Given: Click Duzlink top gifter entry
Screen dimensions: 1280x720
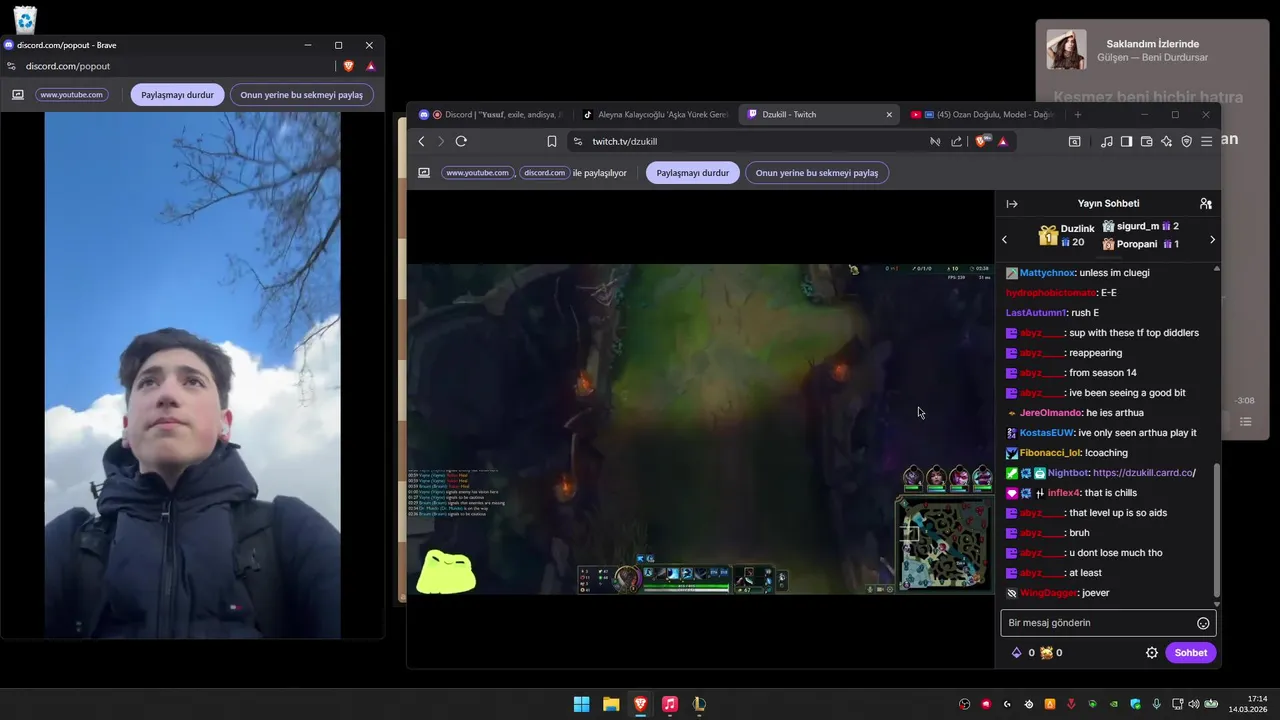Looking at the screenshot, I should 1067,236.
